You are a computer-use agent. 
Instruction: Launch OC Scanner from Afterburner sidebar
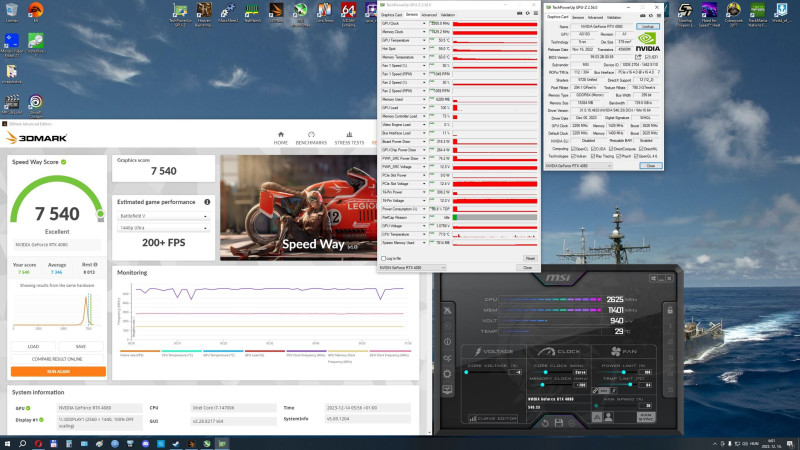click(447, 358)
